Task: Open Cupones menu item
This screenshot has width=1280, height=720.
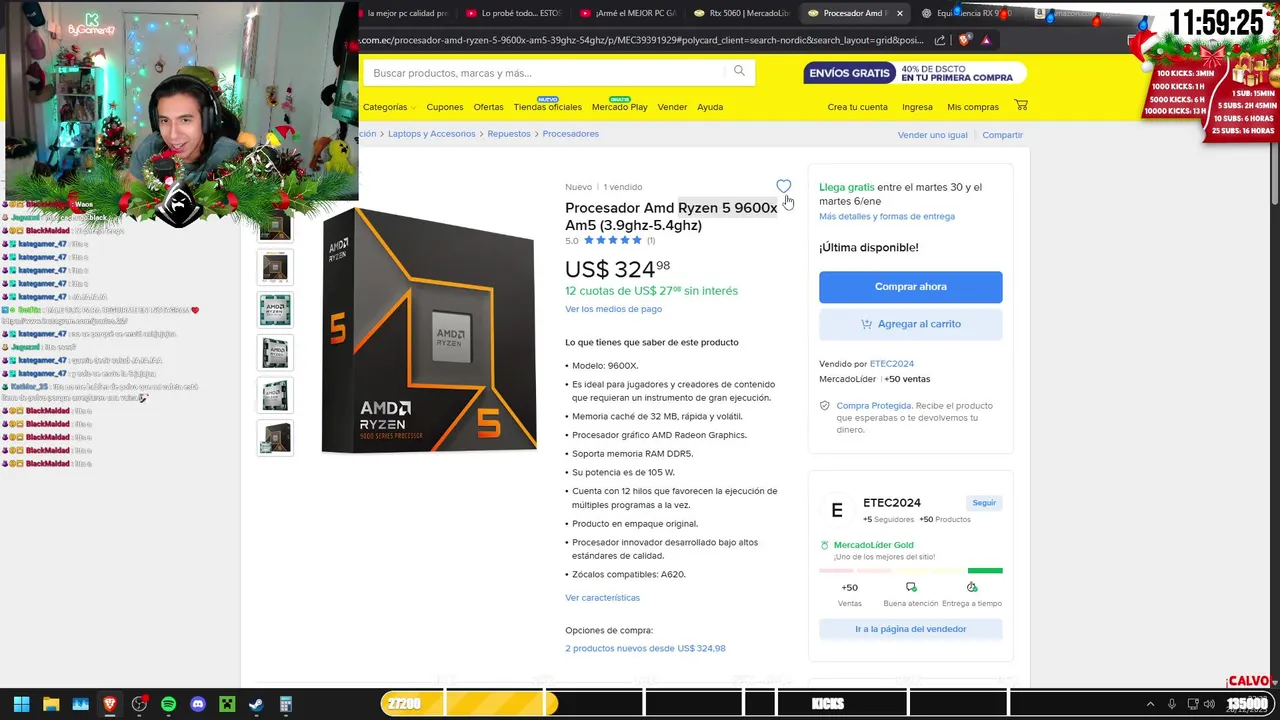Action: tap(445, 107)
